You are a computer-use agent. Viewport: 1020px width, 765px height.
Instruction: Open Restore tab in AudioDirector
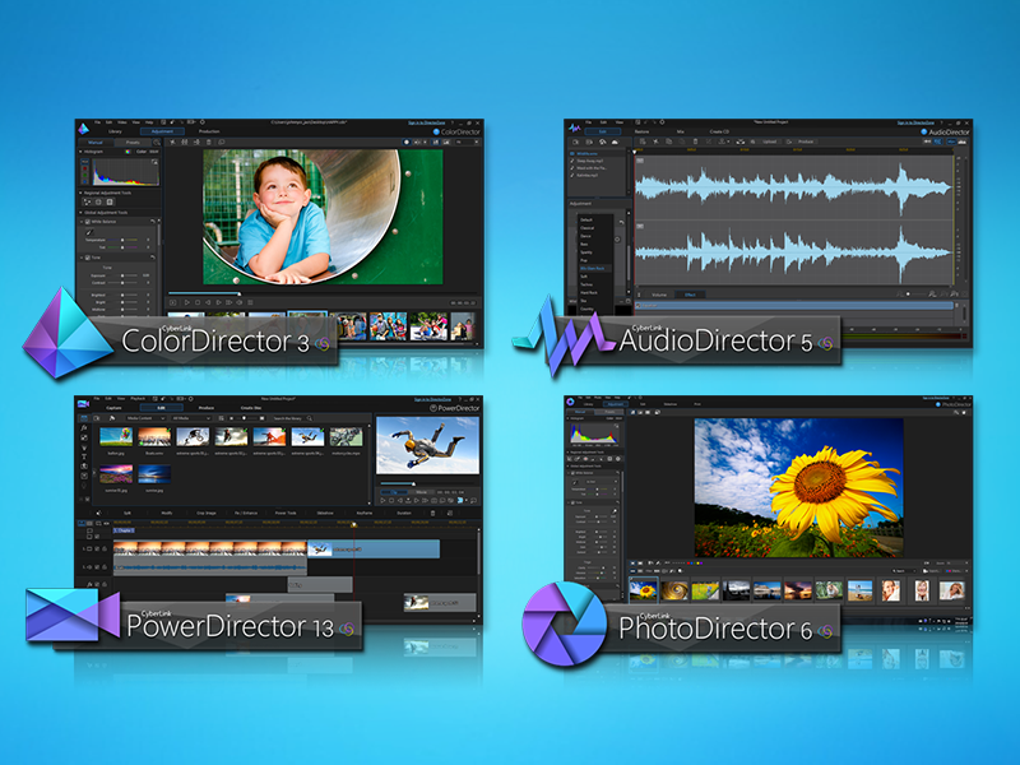[x=641, y=131]
